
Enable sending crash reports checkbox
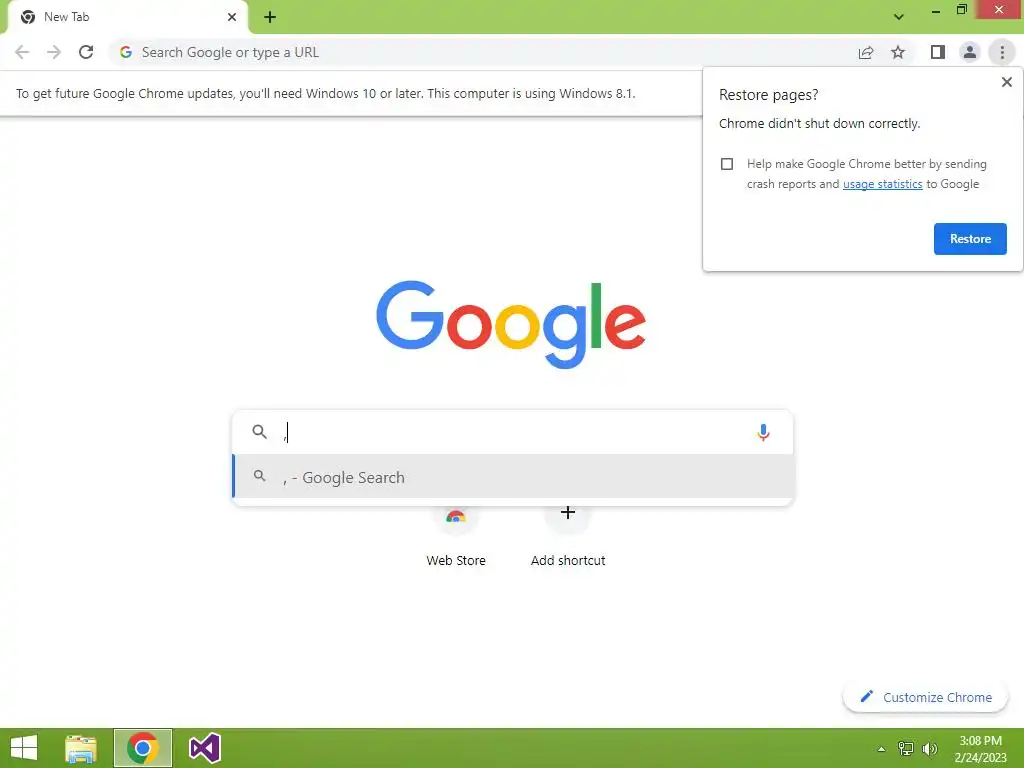(x=727, y=164)
